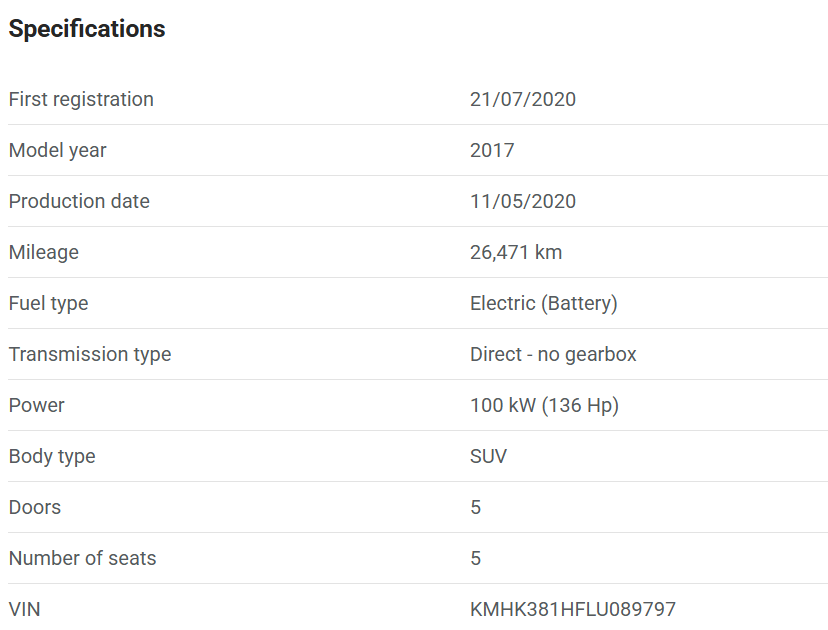Click the VIN label
Image resolution: width=828 pixels, height=630 pixels.
(25, 609)
